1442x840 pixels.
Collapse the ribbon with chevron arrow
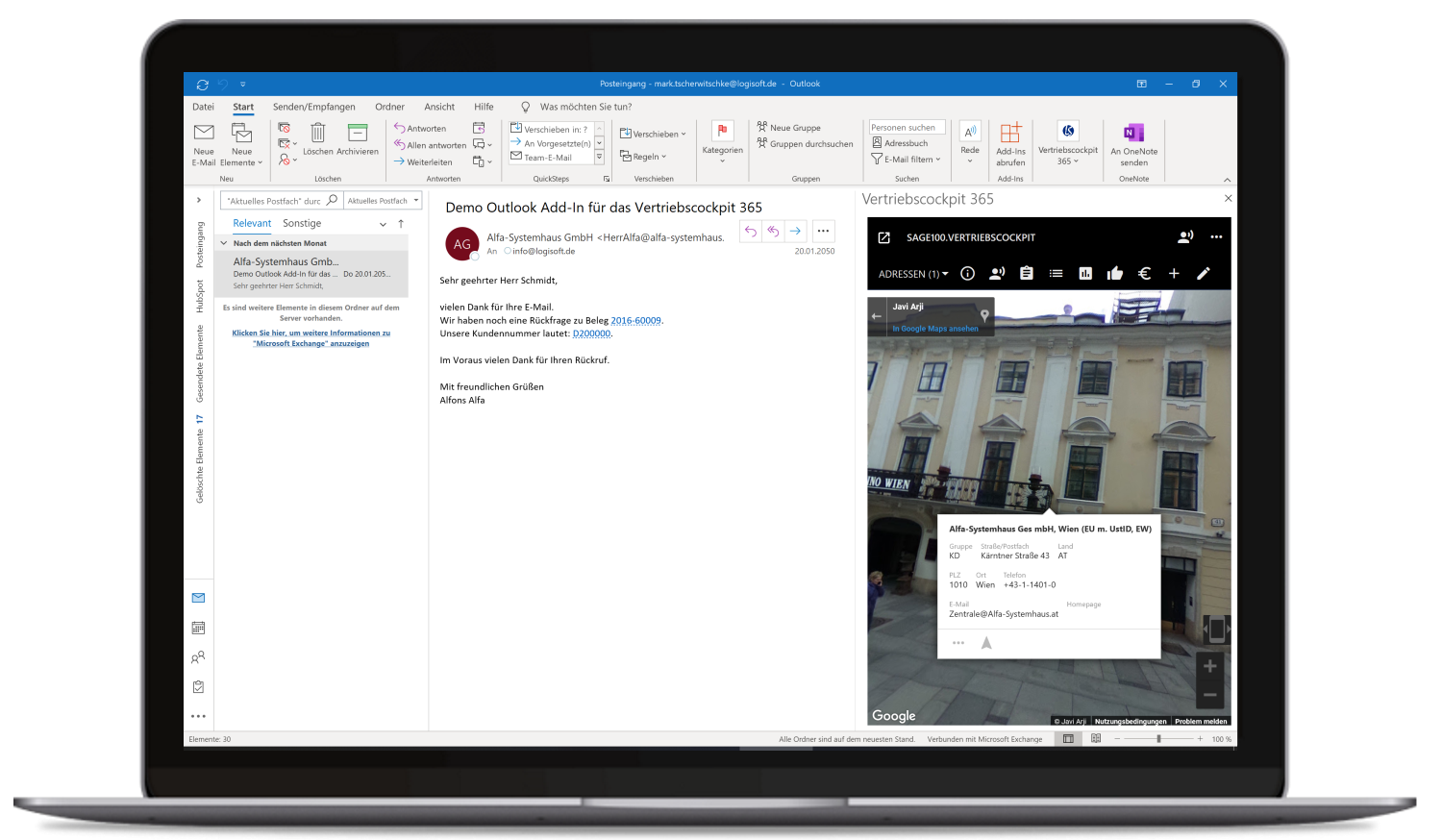[1227, 180]
